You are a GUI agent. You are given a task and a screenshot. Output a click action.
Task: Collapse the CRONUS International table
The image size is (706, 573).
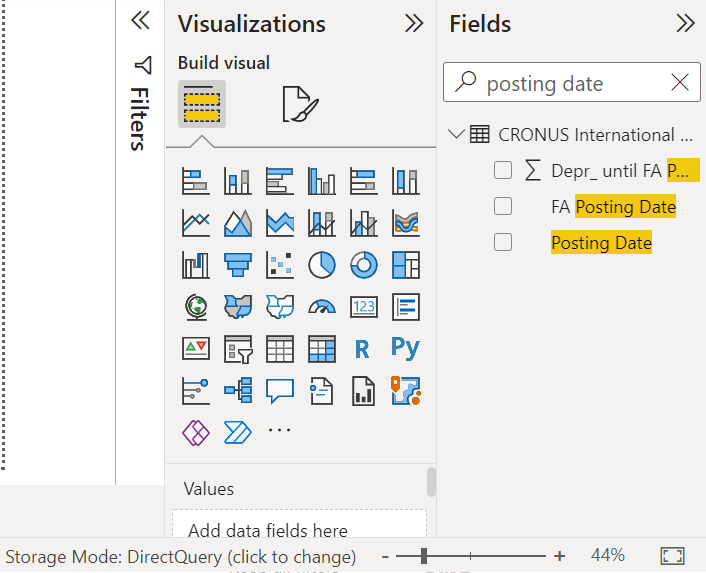[458, 134]
